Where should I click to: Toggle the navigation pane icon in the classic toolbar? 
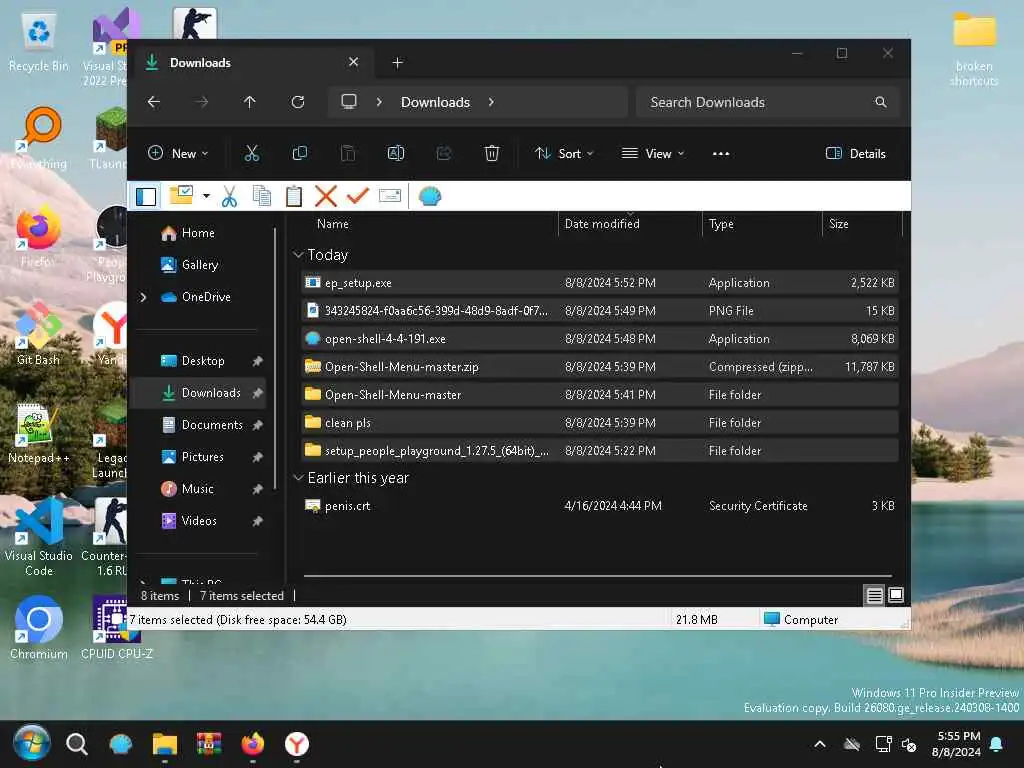point(146,196)
